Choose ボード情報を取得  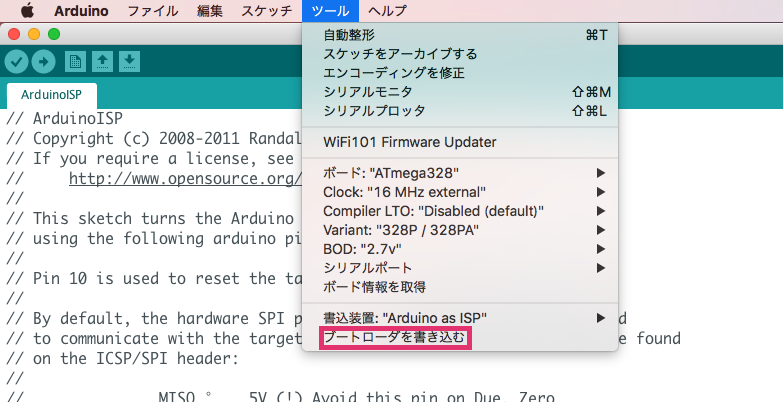point(460,287)
